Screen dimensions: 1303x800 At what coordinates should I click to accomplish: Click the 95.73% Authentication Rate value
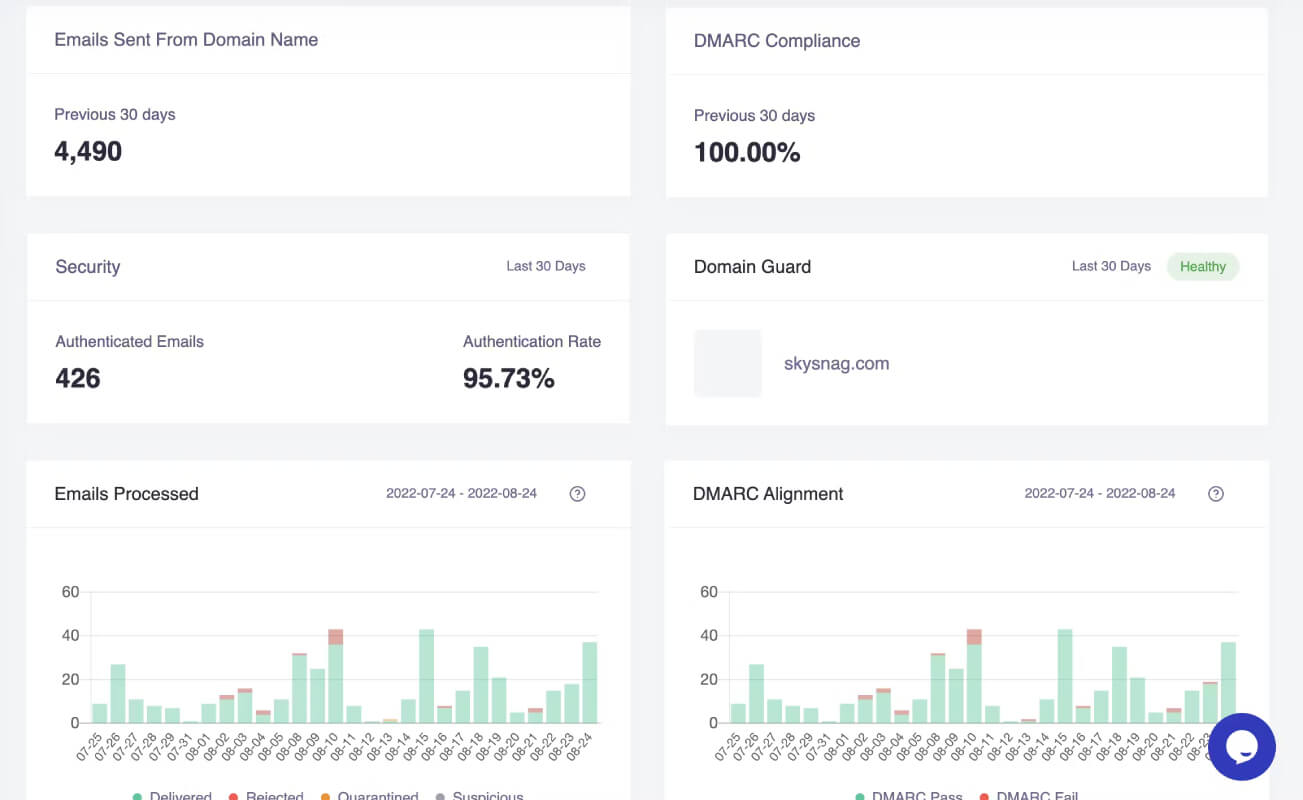pyautogui.click(x=508, y=378)
